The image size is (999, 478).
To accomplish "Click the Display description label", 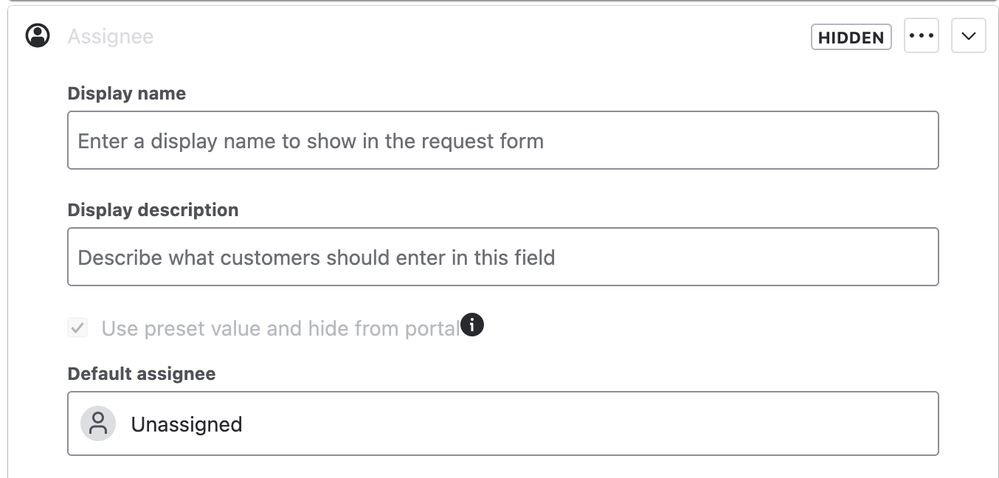I will click(x=153, y=210).
